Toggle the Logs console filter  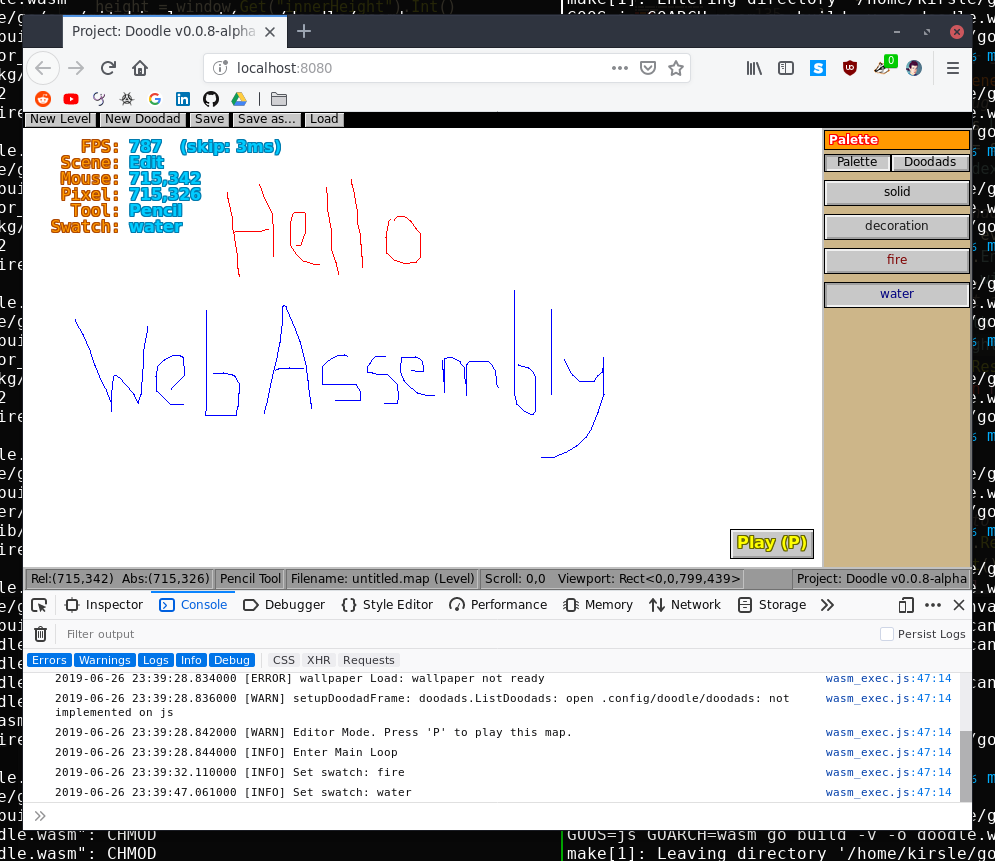coord(155,660)
